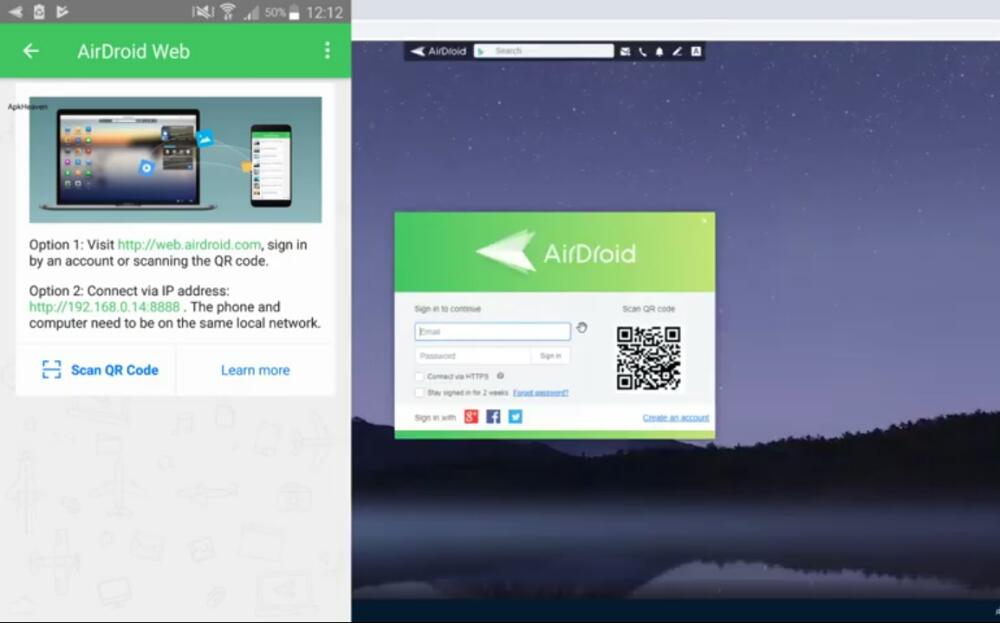Click the 'Scan QR code' label in dialog

pyautogui.click(x=649, y=309)
